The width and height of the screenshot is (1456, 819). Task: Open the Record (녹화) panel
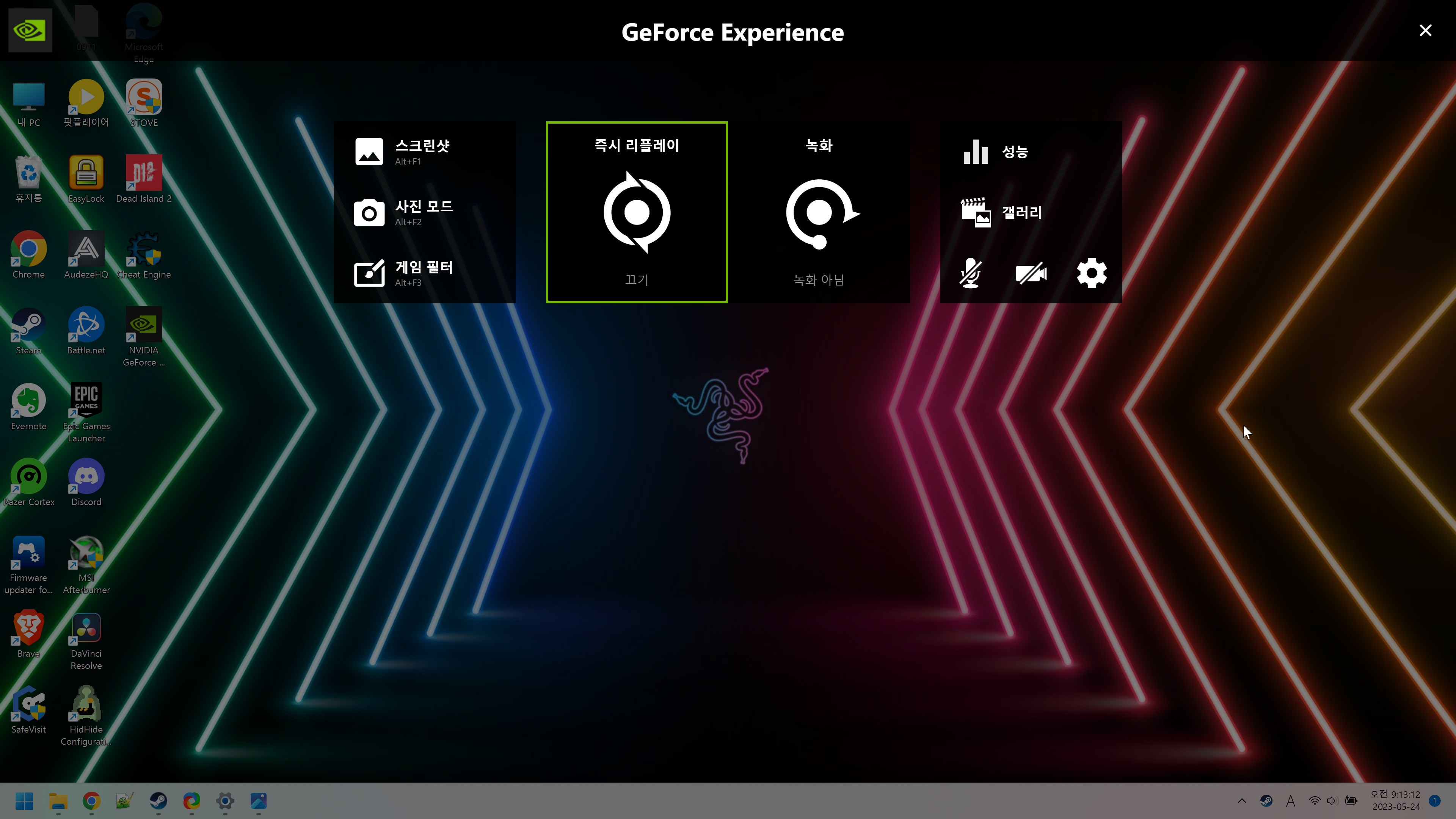(819, 212)
